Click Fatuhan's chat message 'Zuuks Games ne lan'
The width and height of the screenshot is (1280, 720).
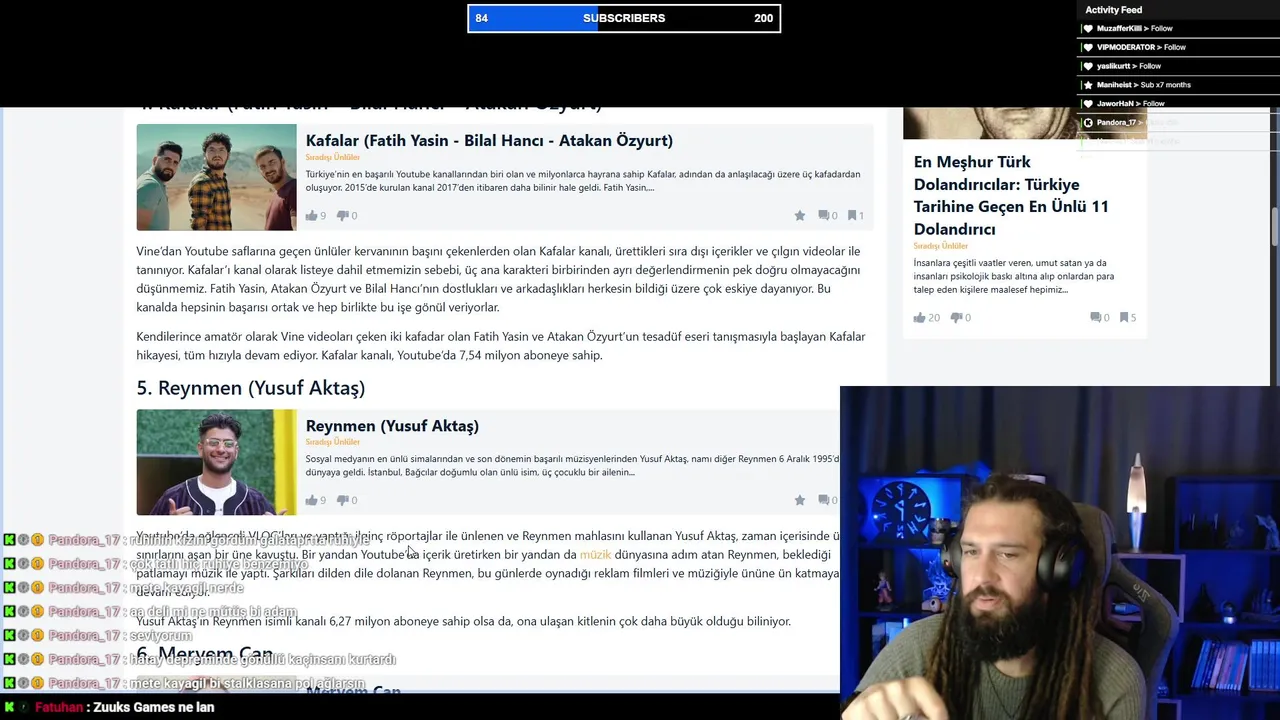coord(153,707)
